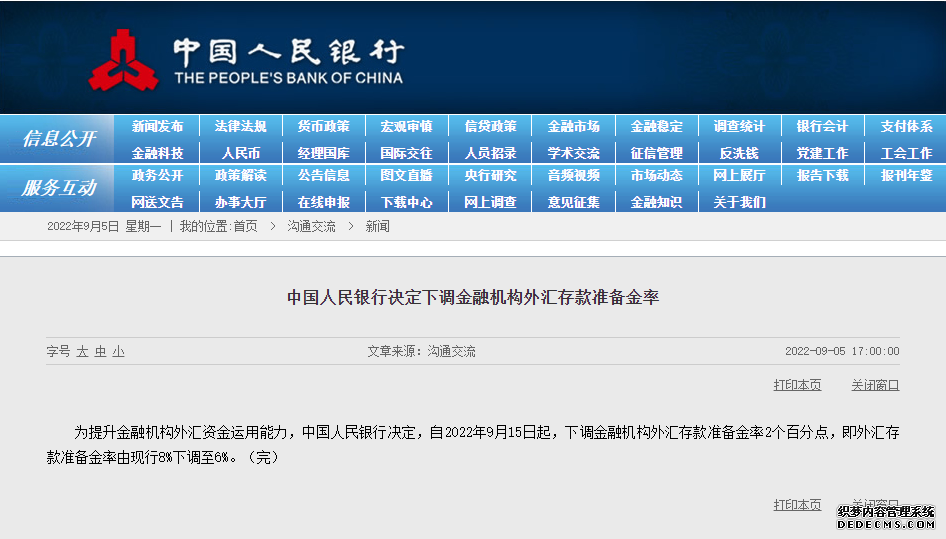Open the 法律法规 menu item

pyautogui.click(x=240, y=126)
